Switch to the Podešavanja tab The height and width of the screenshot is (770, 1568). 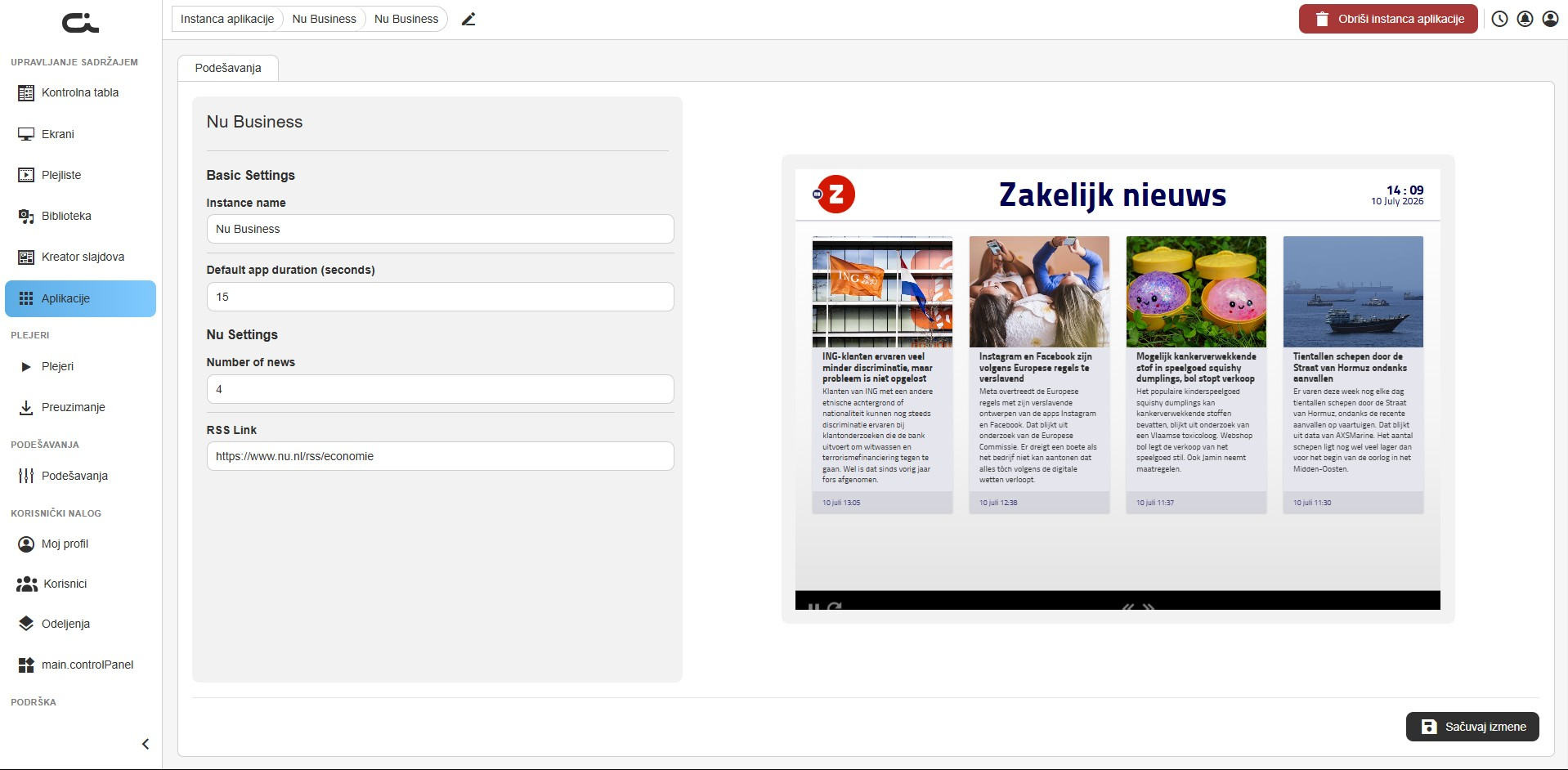228,68
